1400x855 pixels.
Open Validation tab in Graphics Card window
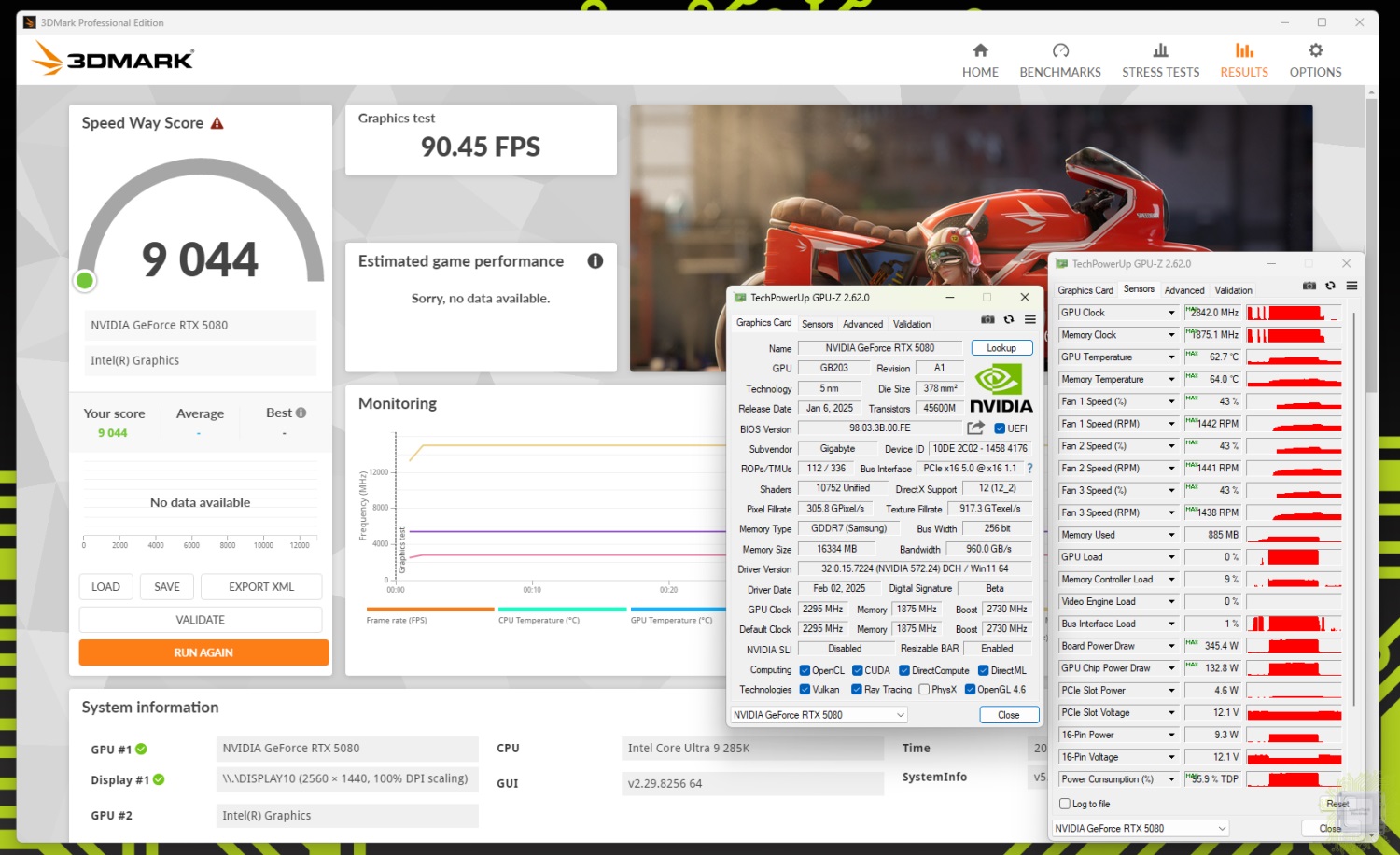[911, 324]
